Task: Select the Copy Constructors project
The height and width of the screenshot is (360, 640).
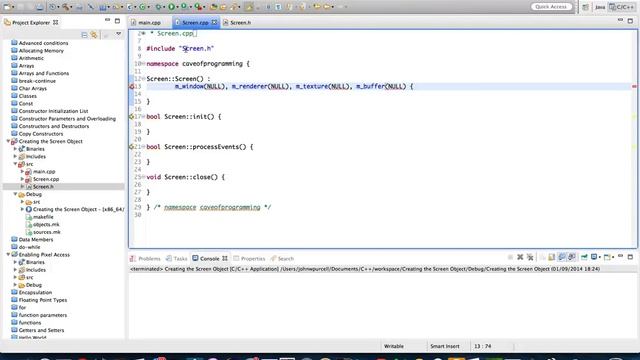Action: pos(41,134)
